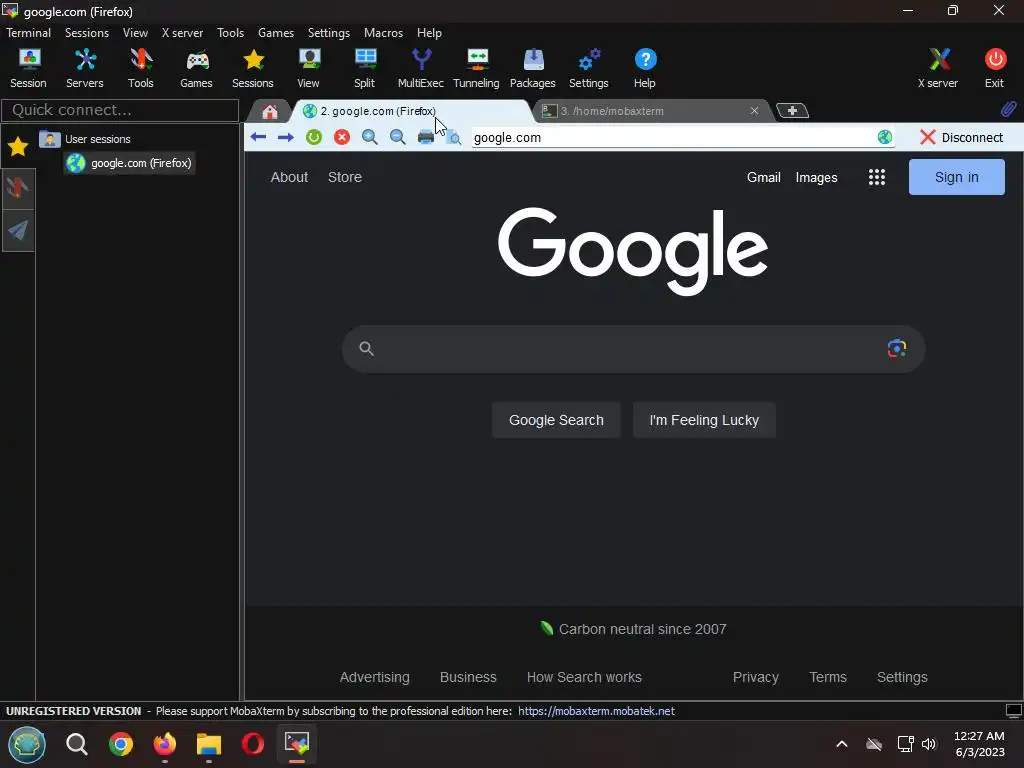
Task: Show hidden tray icons chevron
Action: tap(842, 744)
